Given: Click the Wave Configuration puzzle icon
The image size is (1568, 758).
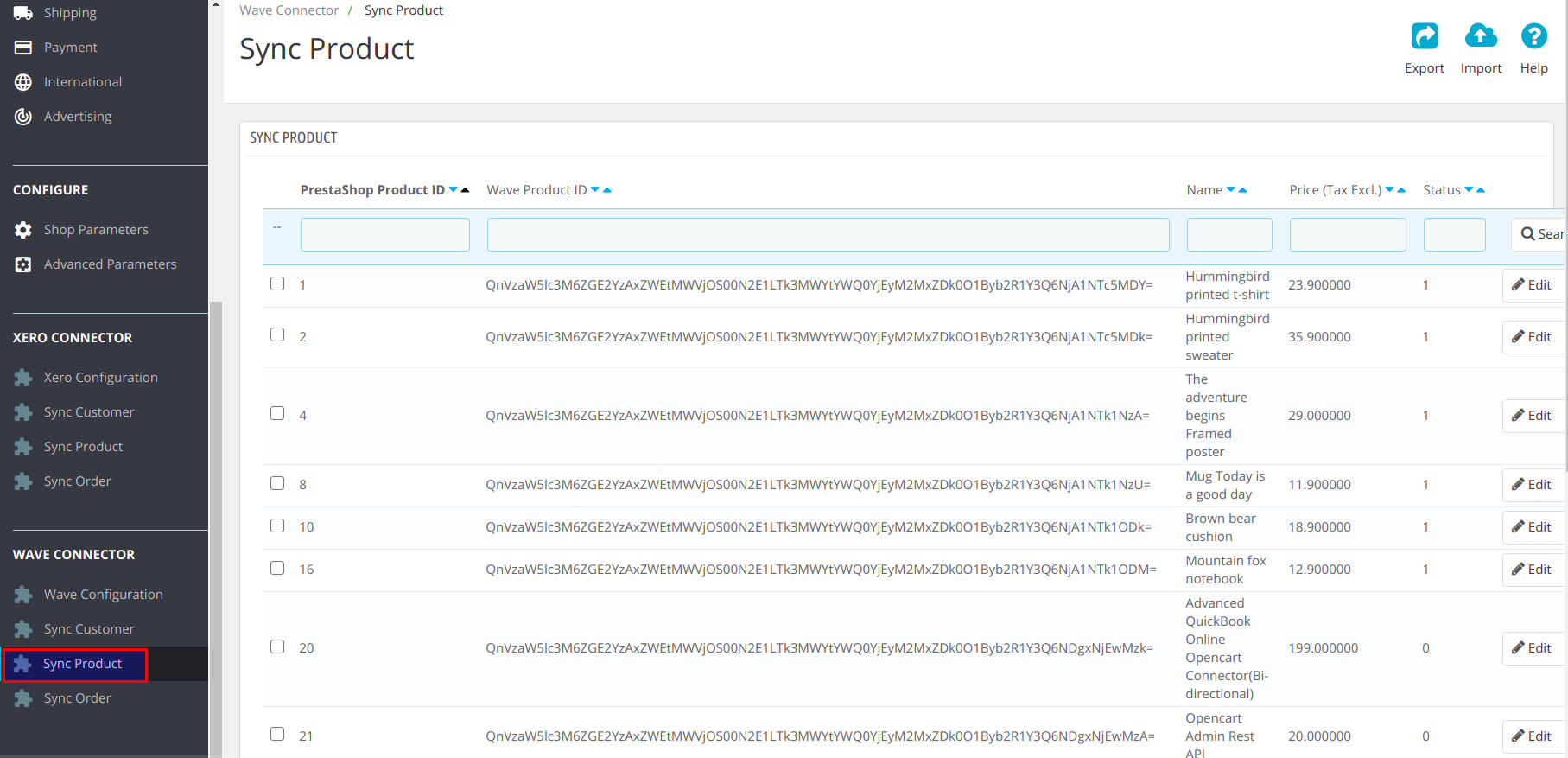Looking at the screenshot, I should pyautogui.click(x=23, y=595).
